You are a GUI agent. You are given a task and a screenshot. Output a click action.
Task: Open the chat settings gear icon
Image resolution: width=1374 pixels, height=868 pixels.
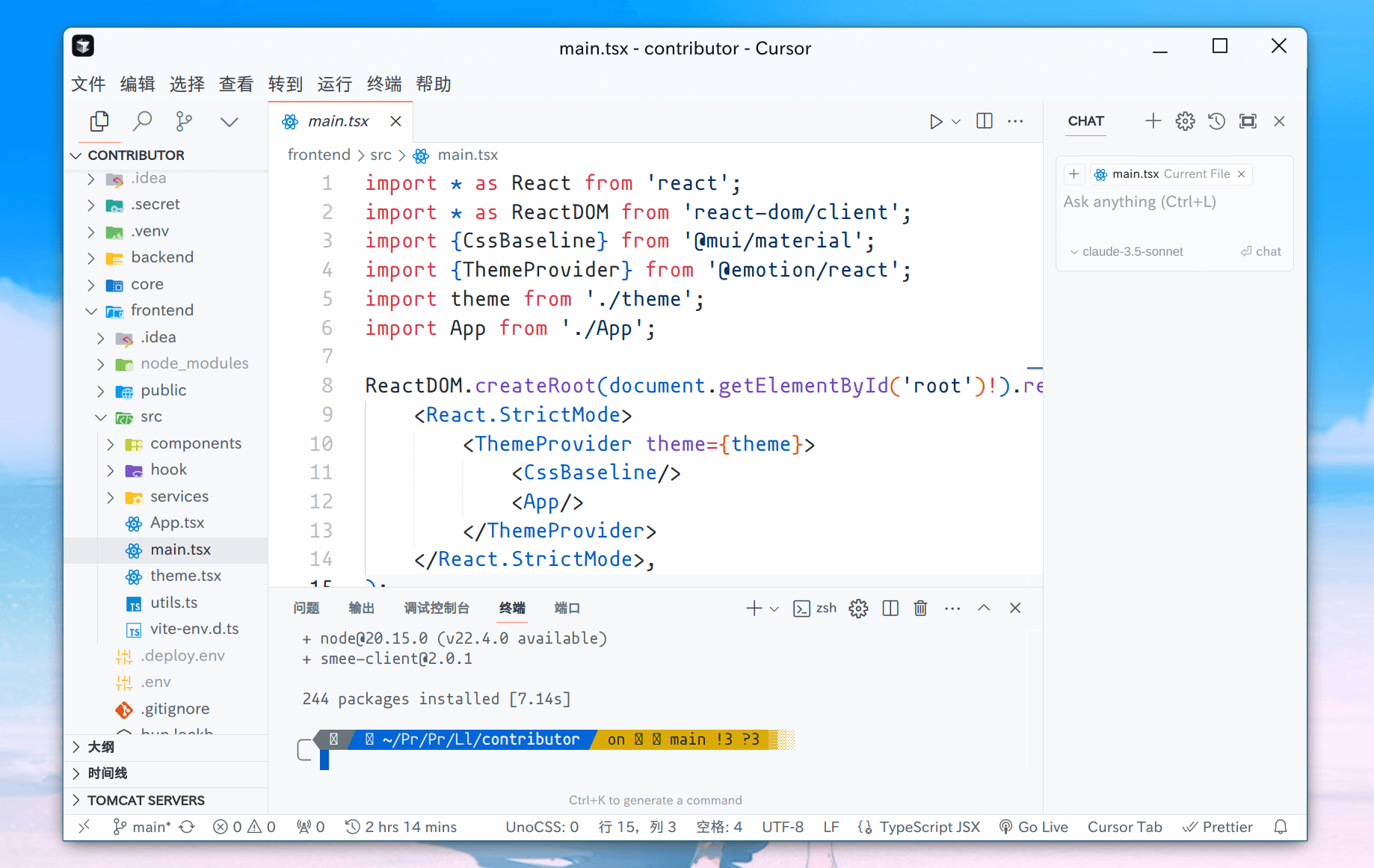1185,121
